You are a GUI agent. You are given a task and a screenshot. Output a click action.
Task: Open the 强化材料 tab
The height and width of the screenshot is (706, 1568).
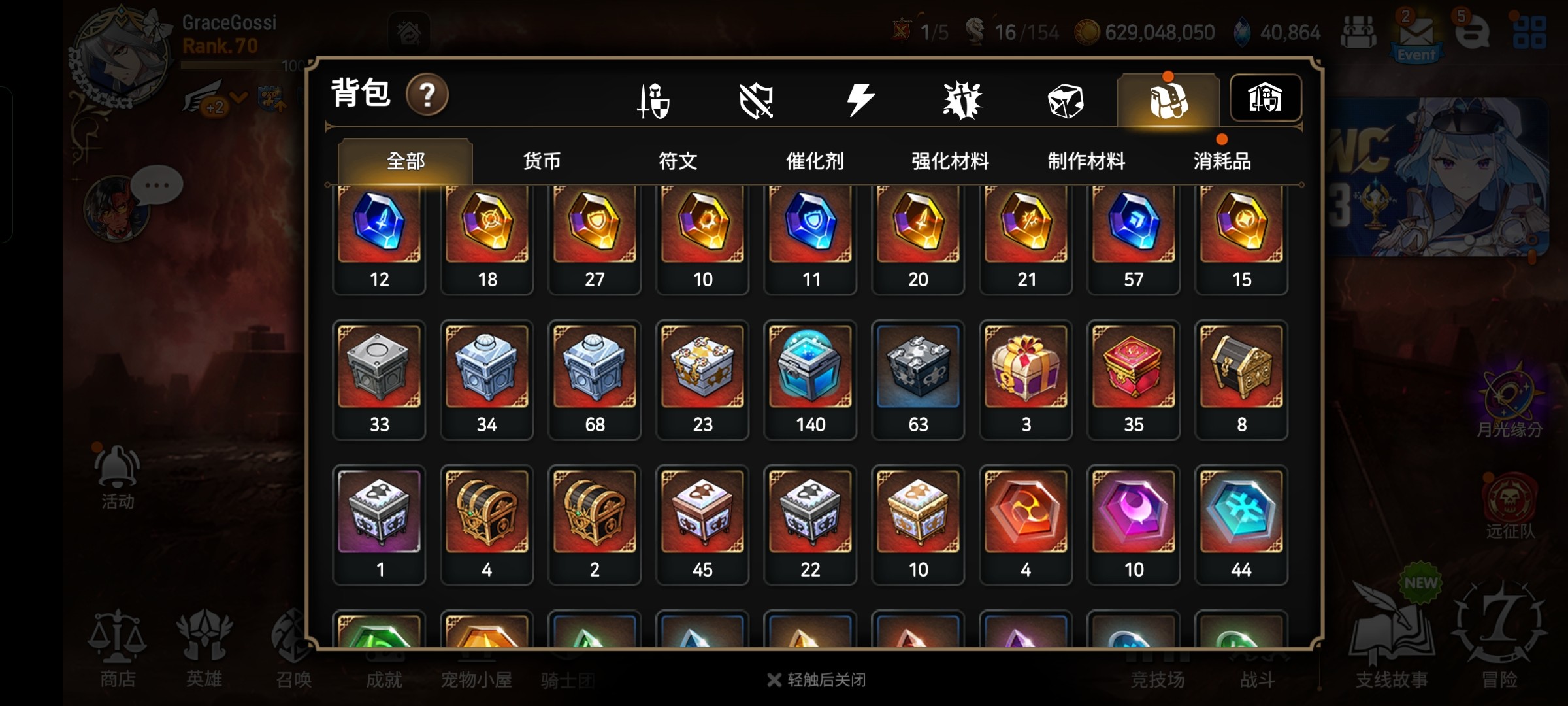pos(951,161)
